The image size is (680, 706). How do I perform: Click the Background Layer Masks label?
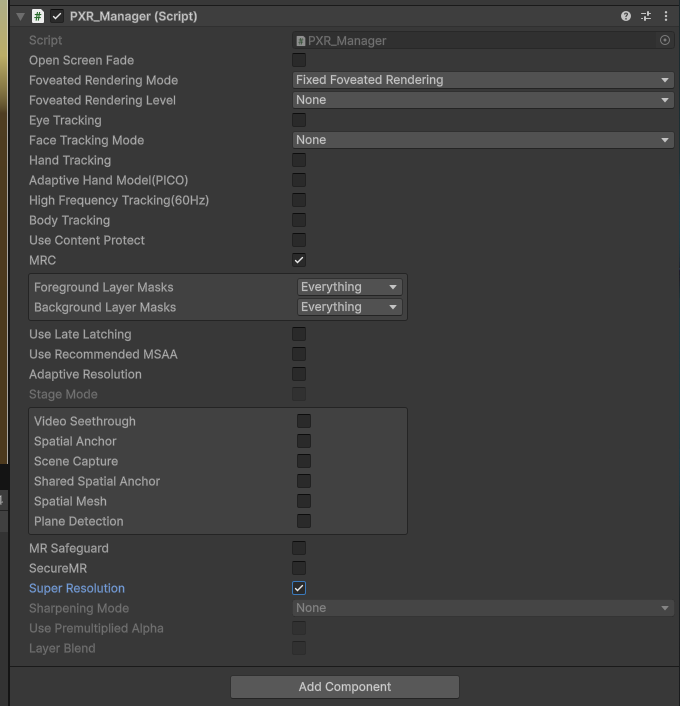tap(105, 307)
